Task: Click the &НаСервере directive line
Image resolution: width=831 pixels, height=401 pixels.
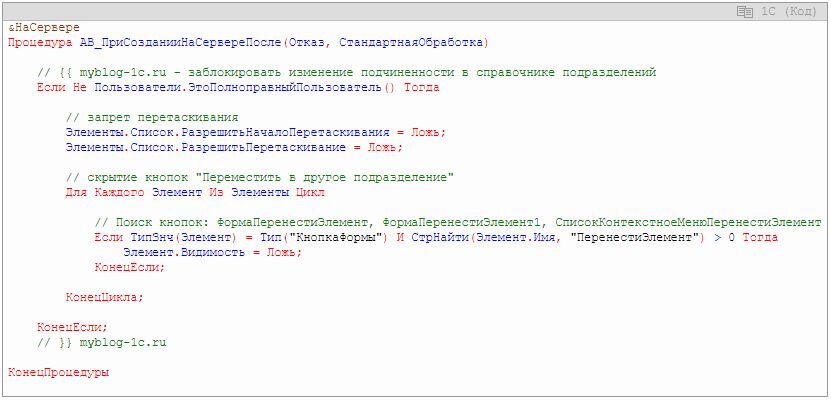Action: click(43, 28)
